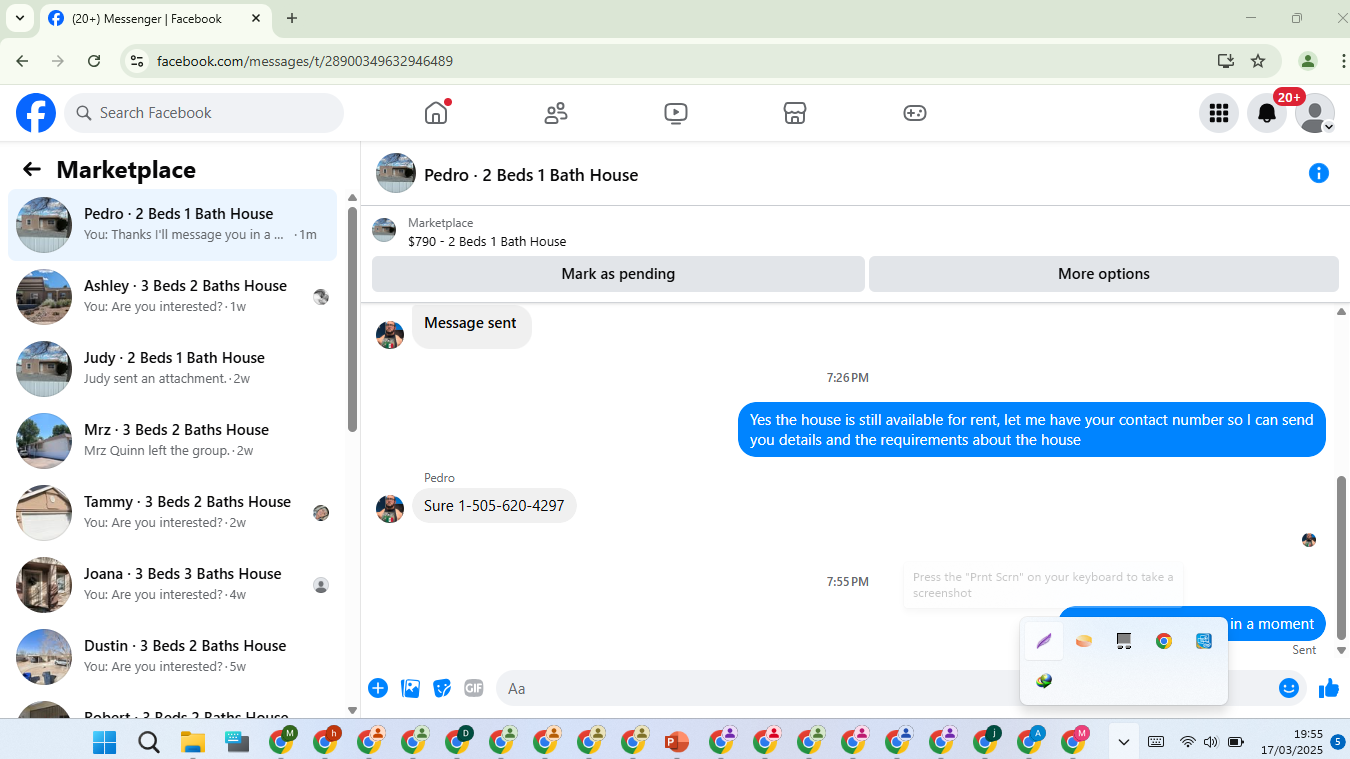The height and width of the screenshot is (759, 1350).
Task: Close the Messenger Facebook tab
Action: pos(256,18)
